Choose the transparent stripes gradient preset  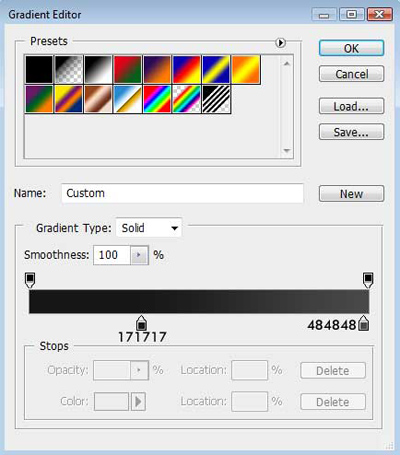tap(216, 99)
